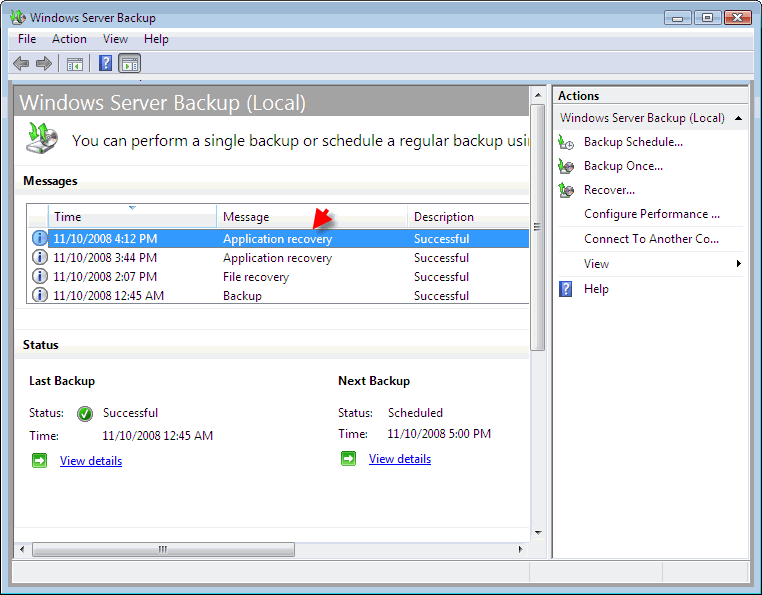The height and width of the screenshot is (595, 762).
Task: Click the Message column header
Action: 312,216
